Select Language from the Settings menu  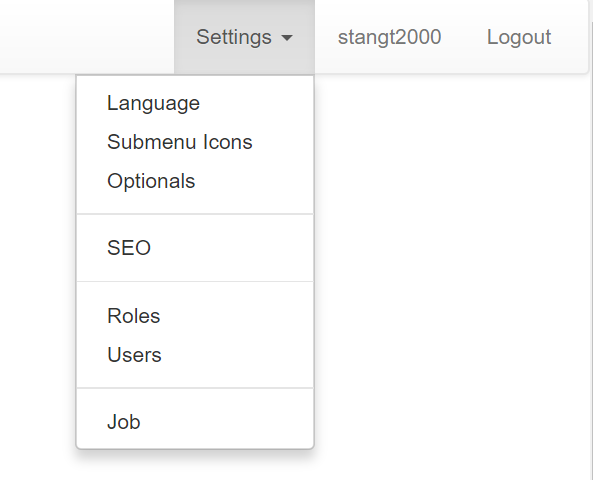[195, 103]
